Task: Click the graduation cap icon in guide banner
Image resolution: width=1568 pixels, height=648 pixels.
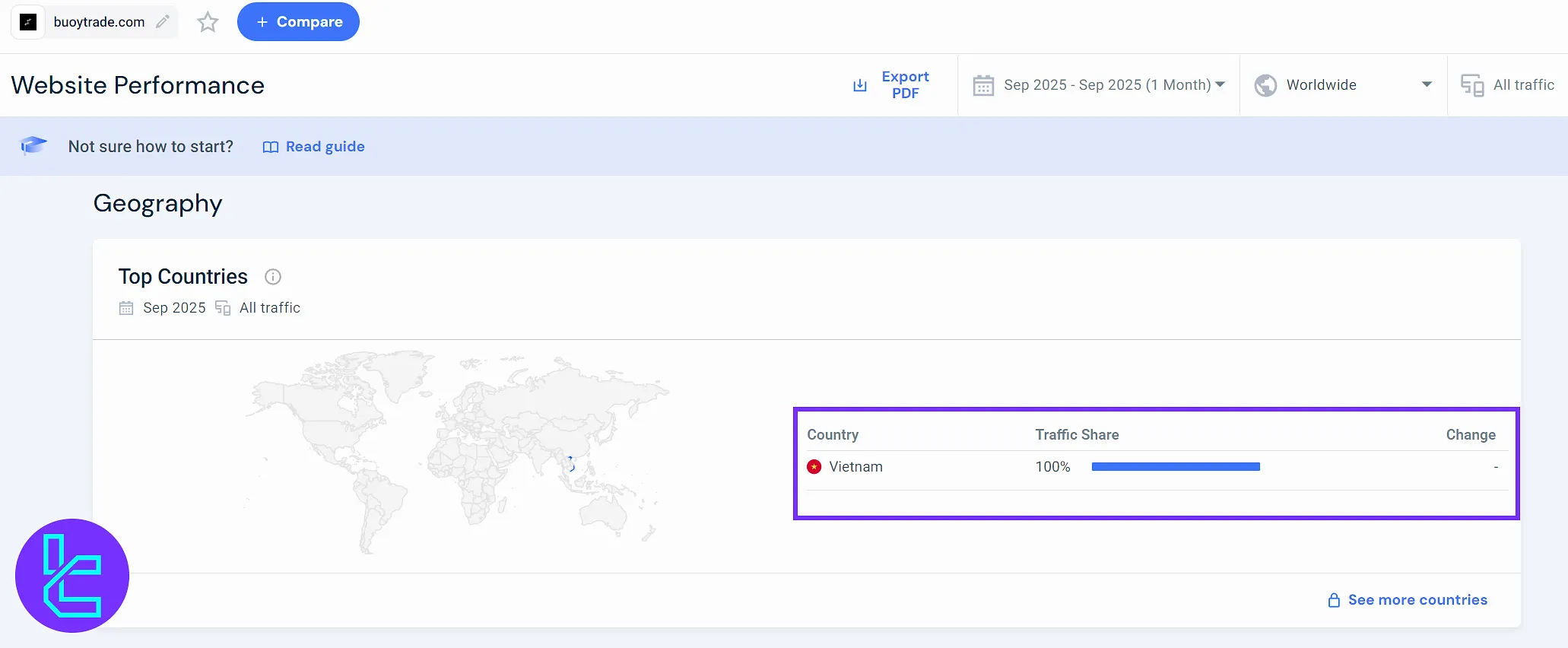Action: (33, 145)
